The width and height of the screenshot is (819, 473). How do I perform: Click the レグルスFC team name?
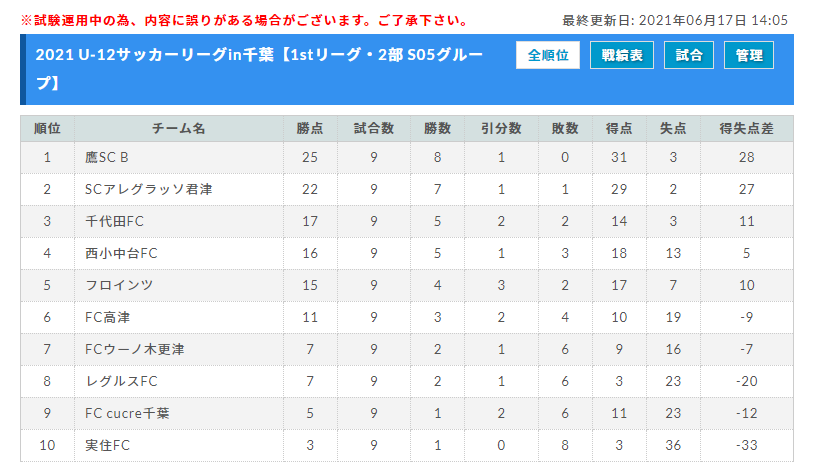[x=121, y=381]
